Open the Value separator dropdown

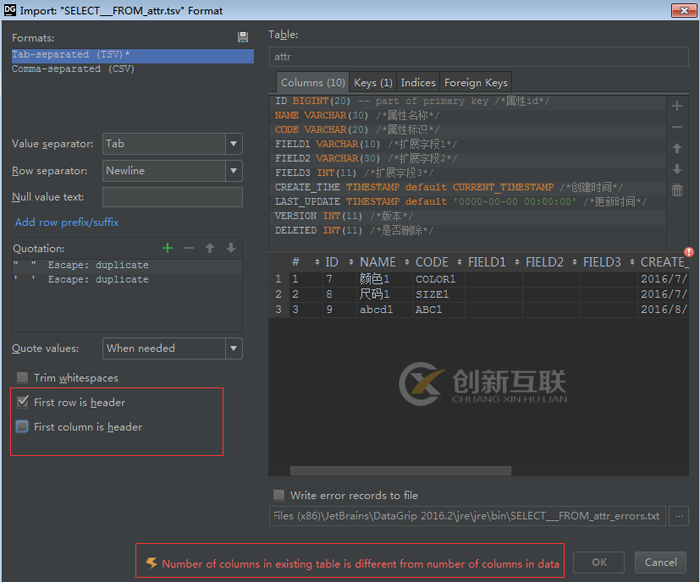point(172,144)
